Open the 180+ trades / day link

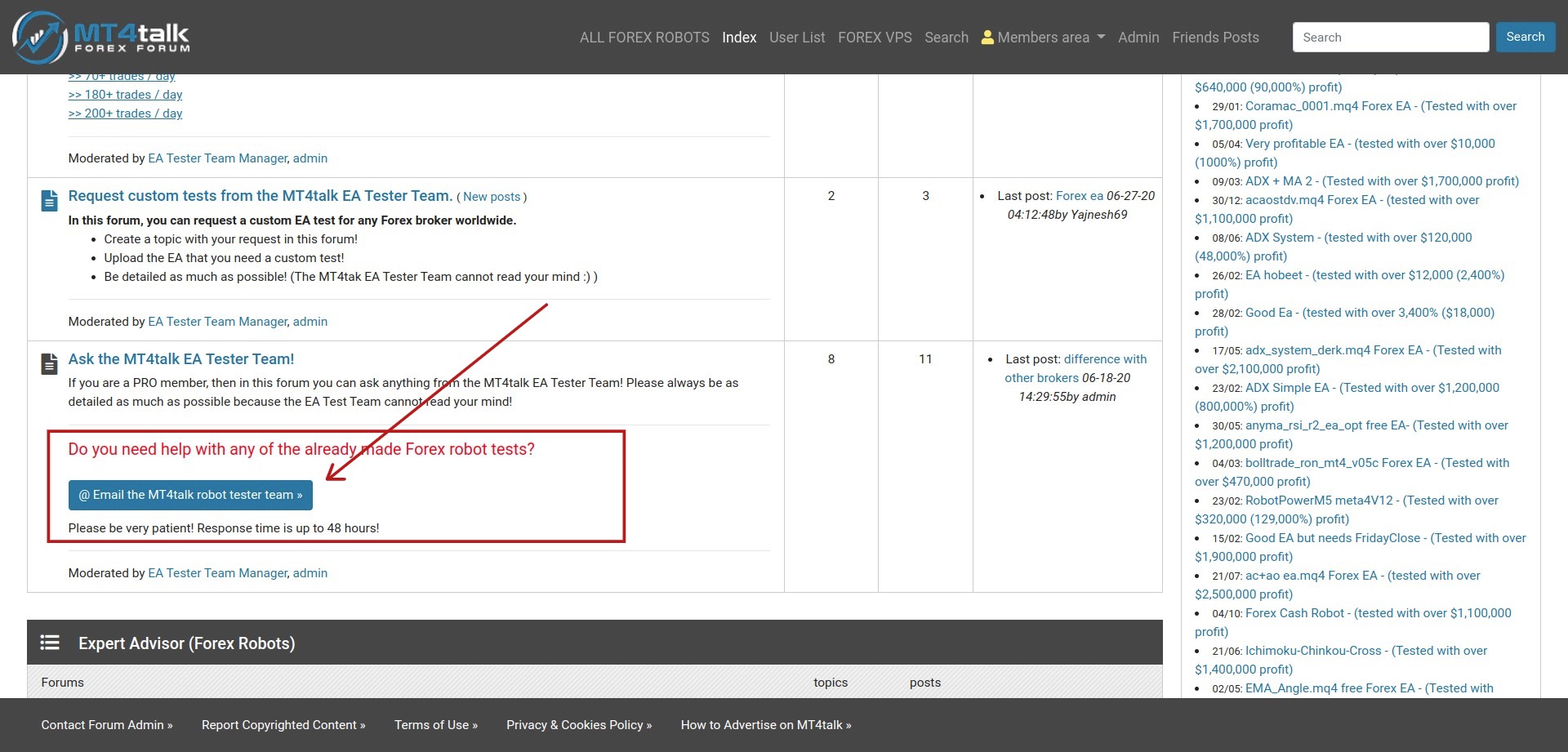[125, 95]
